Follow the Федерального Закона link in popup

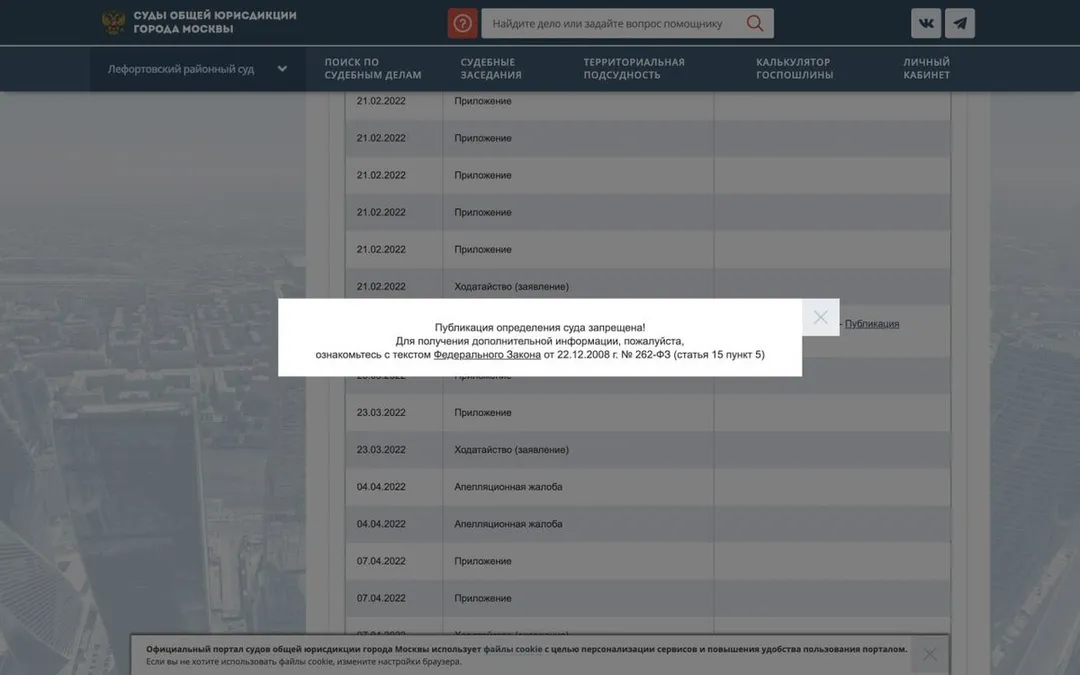487,355
